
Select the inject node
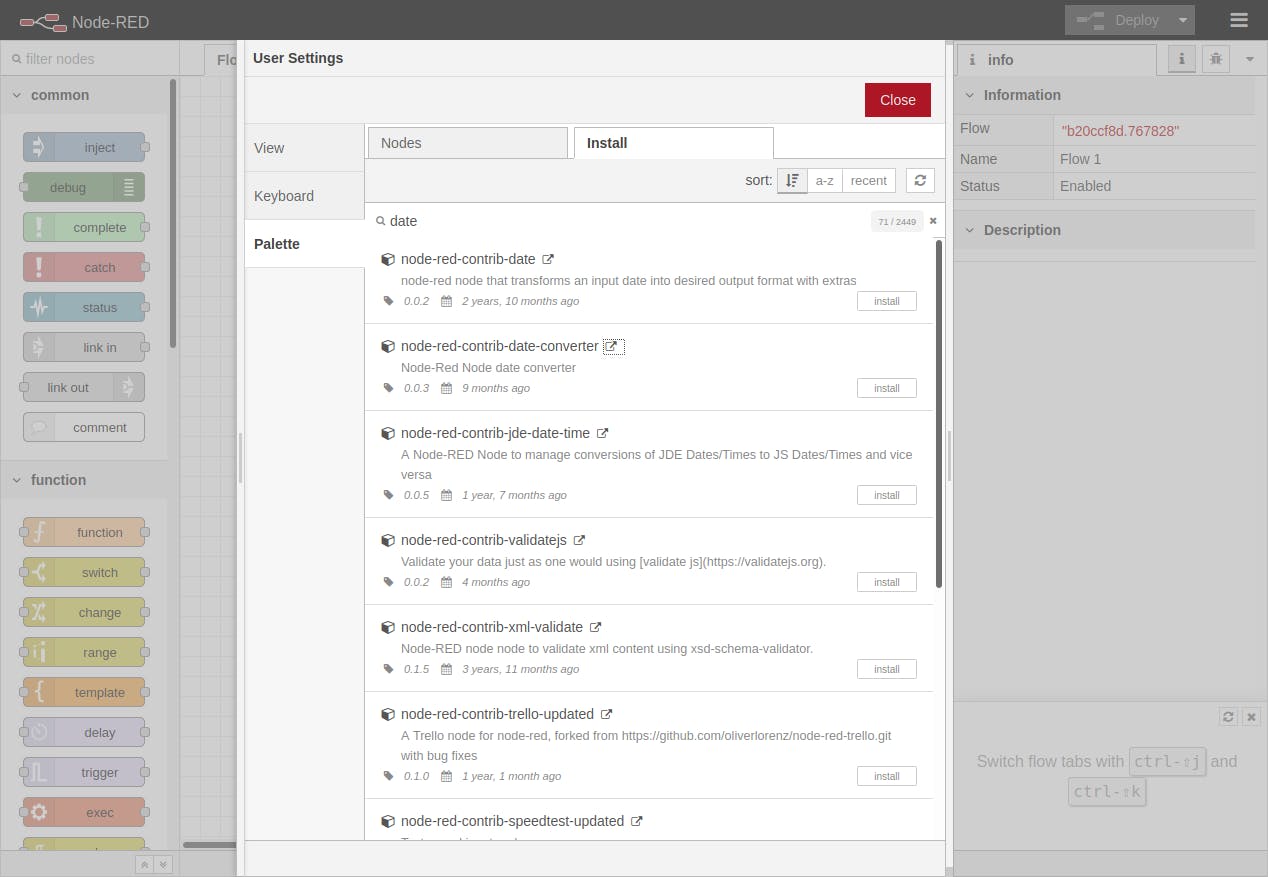tap(84, 147)
